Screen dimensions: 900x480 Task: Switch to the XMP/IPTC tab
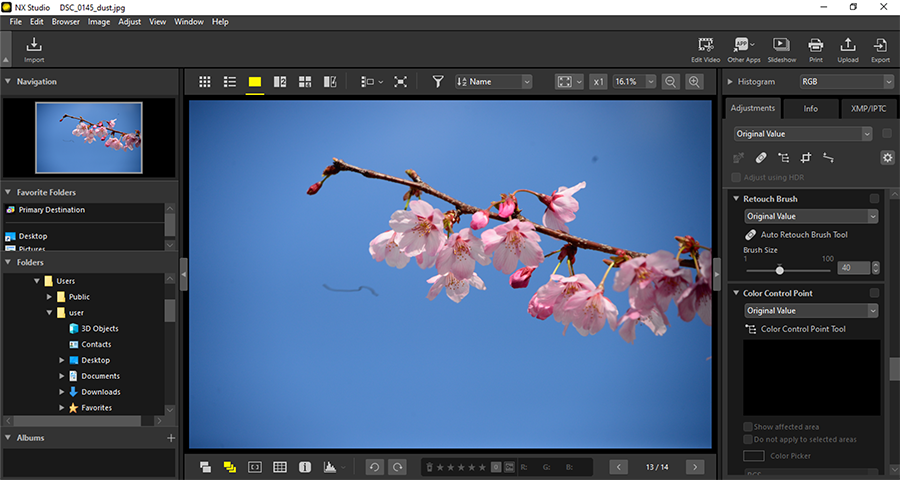coord(868,108)
